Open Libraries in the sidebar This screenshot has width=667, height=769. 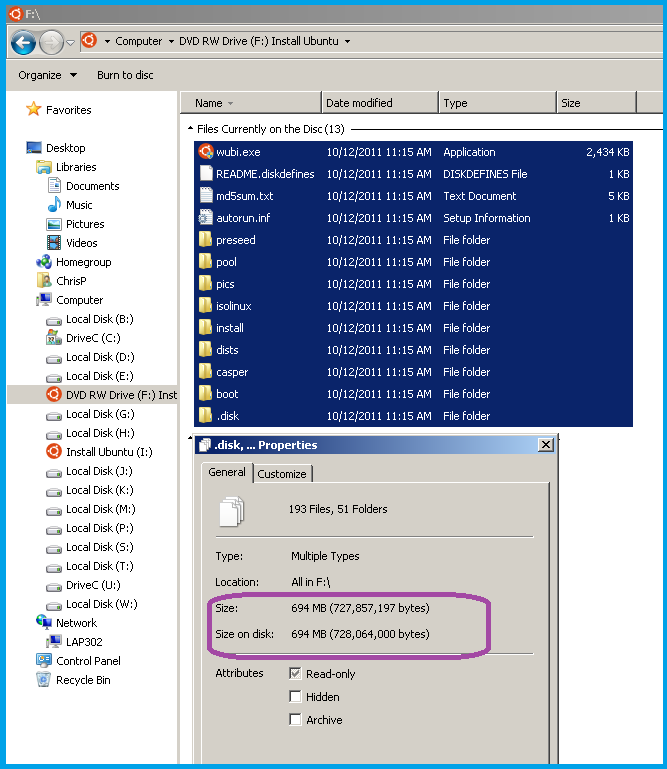point(76,167)
